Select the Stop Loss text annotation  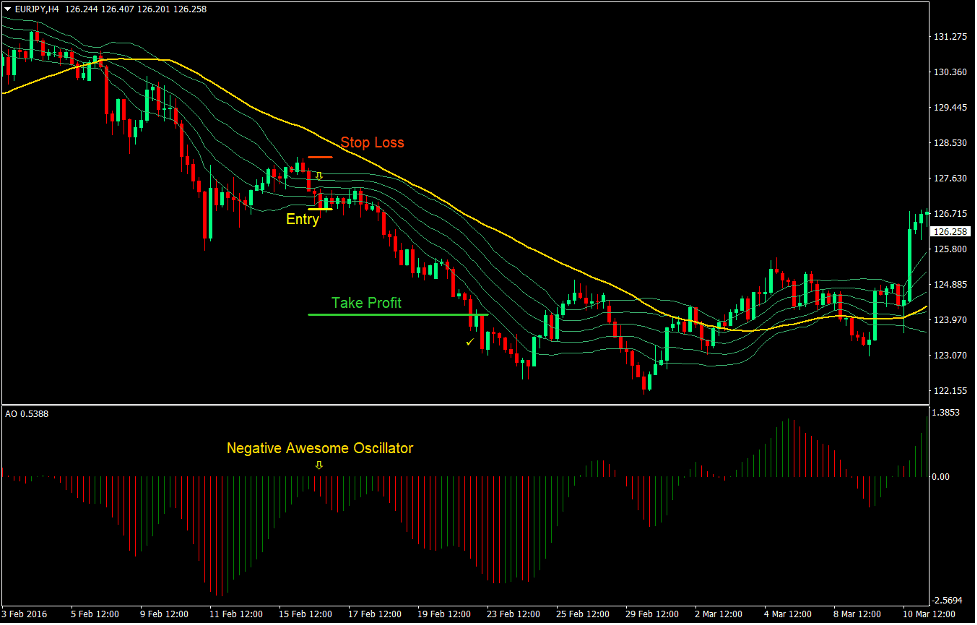point(371,142)
